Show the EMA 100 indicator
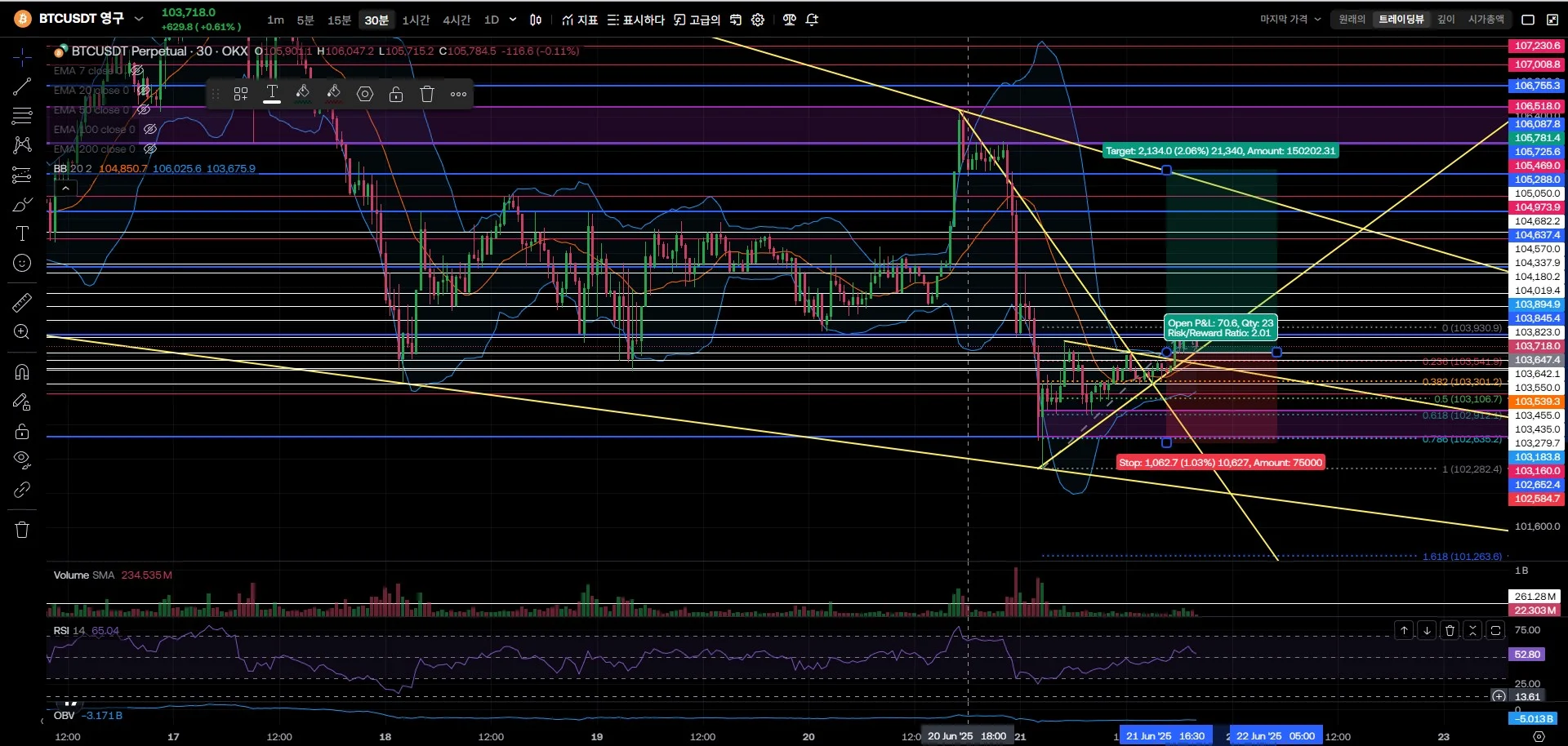 pos(150,130)
